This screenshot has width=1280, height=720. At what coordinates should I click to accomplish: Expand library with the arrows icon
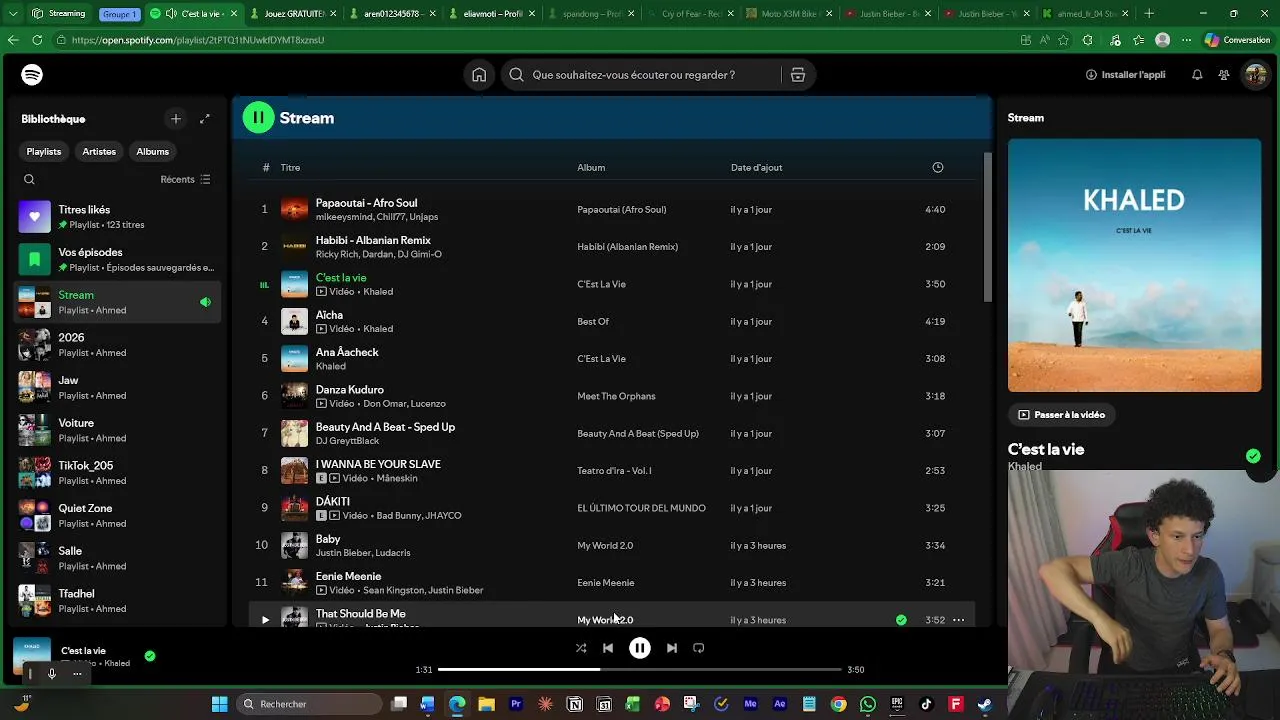205,119
